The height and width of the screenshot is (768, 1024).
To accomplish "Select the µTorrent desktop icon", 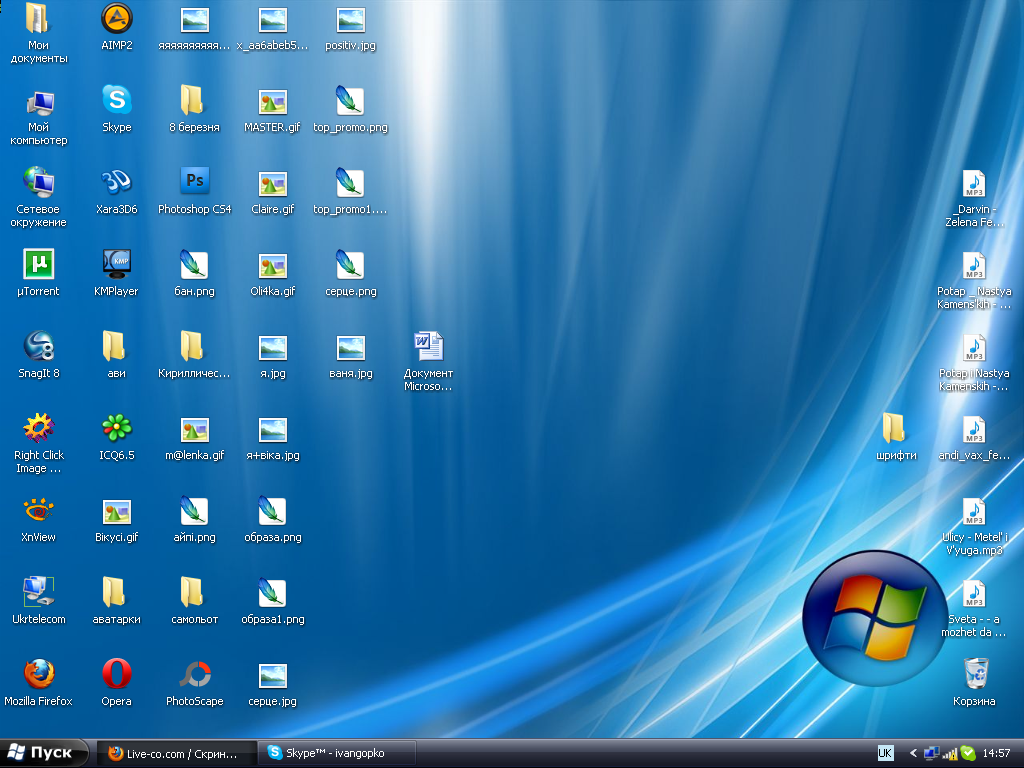I will [x=38, y=264].
